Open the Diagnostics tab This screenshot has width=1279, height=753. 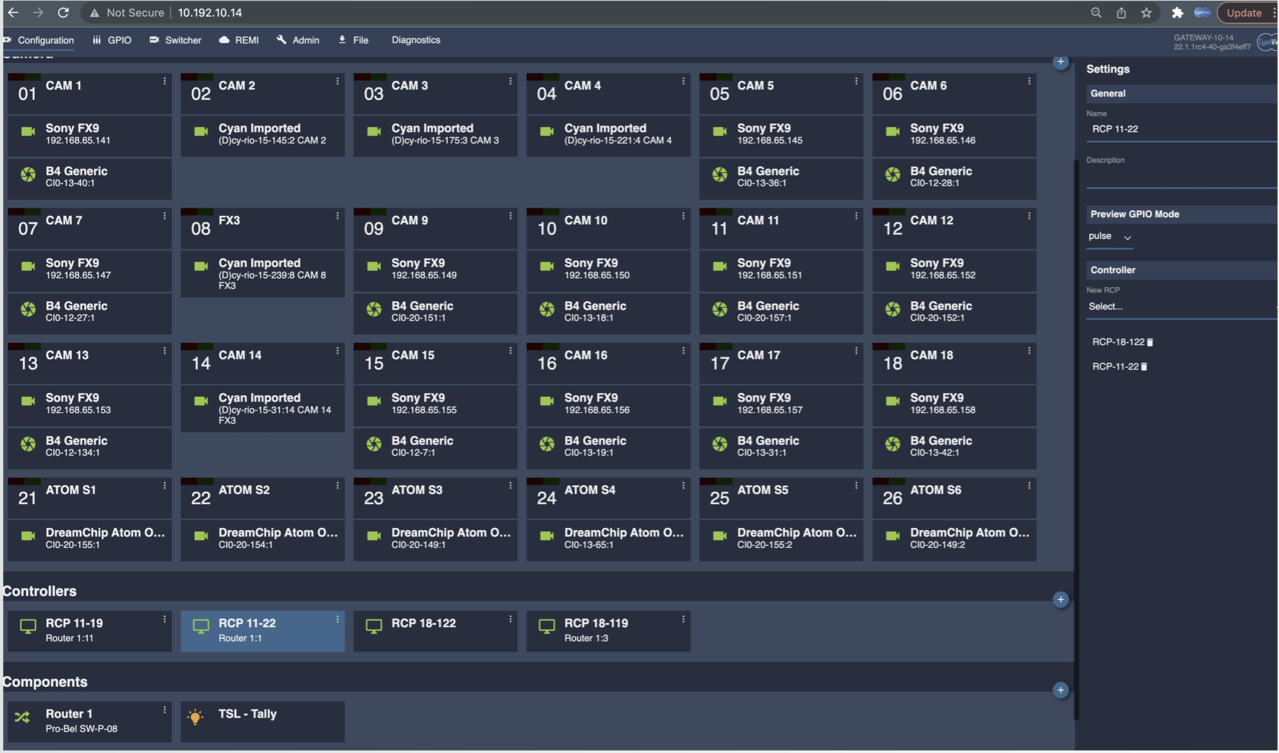416,40
